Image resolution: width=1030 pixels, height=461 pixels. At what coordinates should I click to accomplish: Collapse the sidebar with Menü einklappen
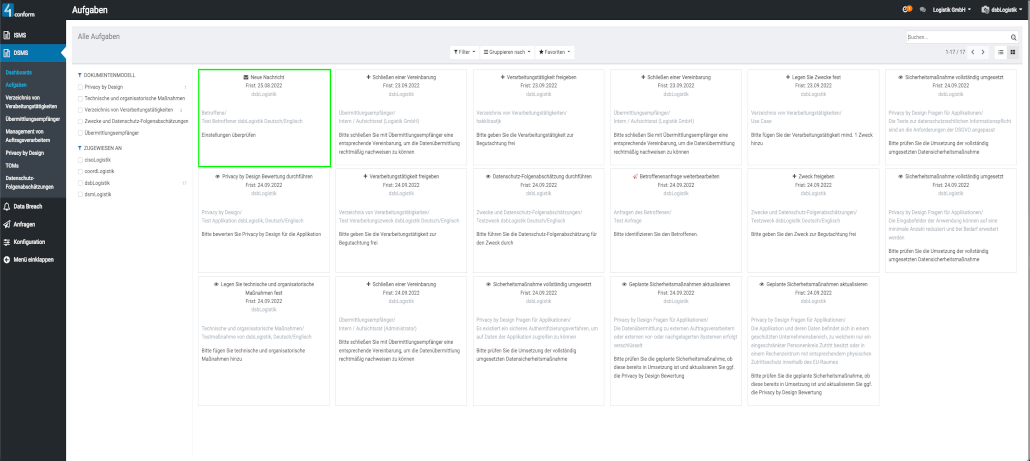pos(33,259)
